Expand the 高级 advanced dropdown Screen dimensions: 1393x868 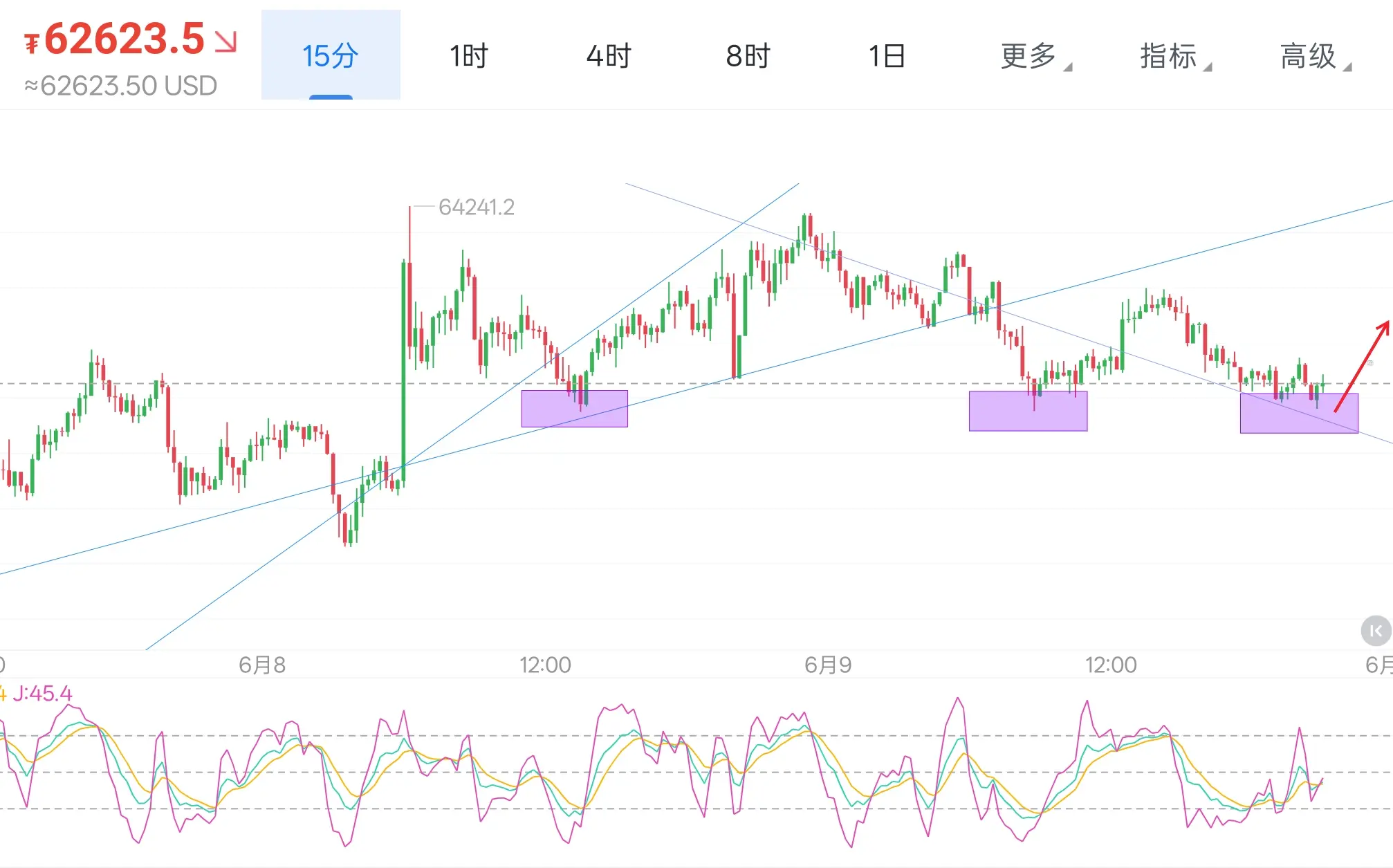coord(1316,56)
